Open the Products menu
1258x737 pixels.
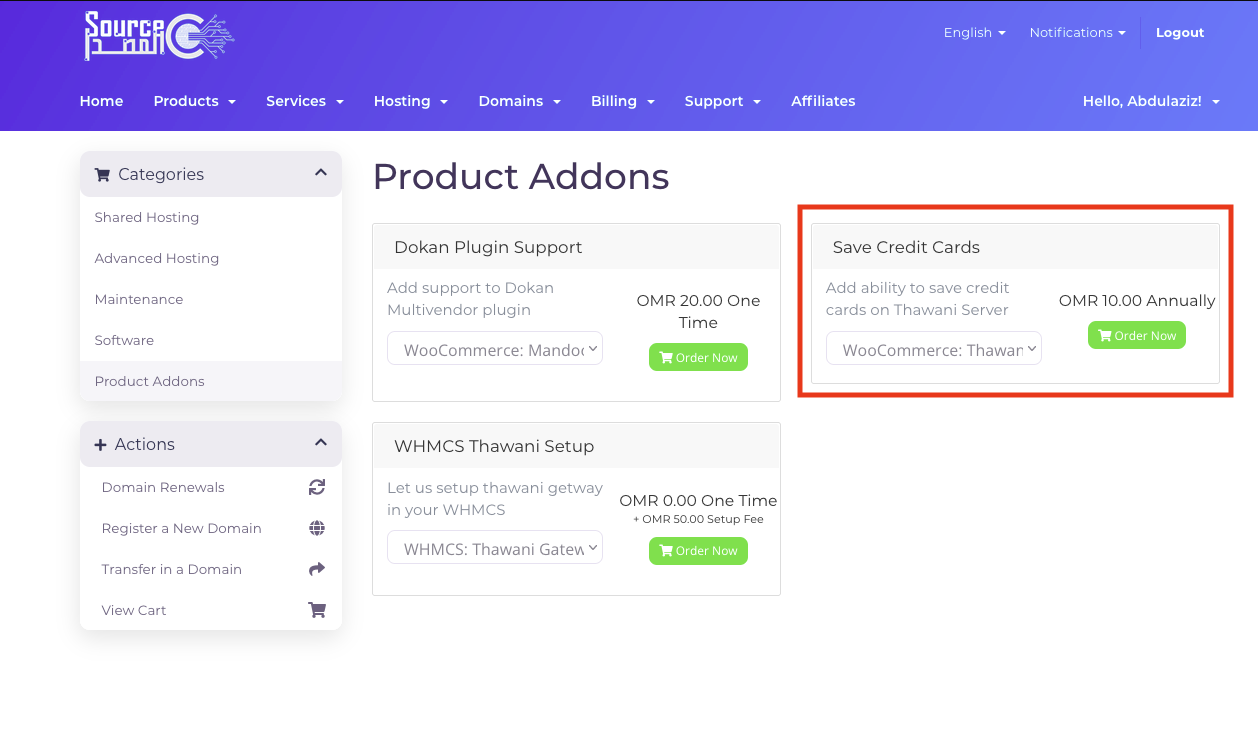click(195, 101)
